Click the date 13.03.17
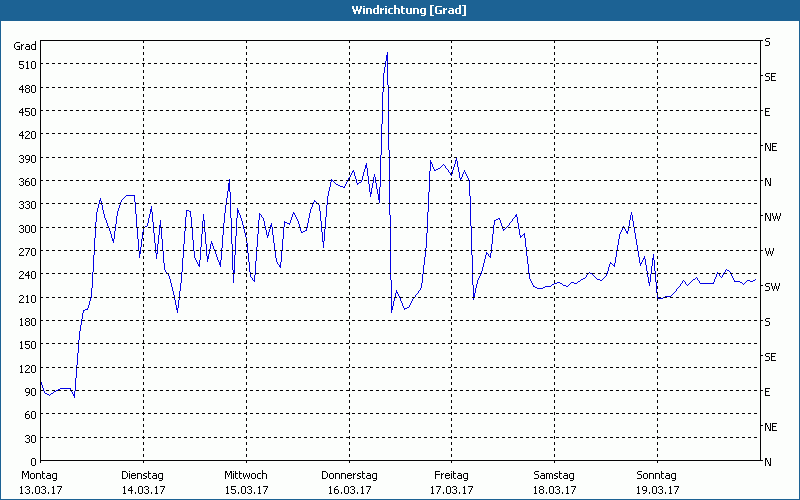The width and height of the screenshot is (800, 500). pos(41,490)
